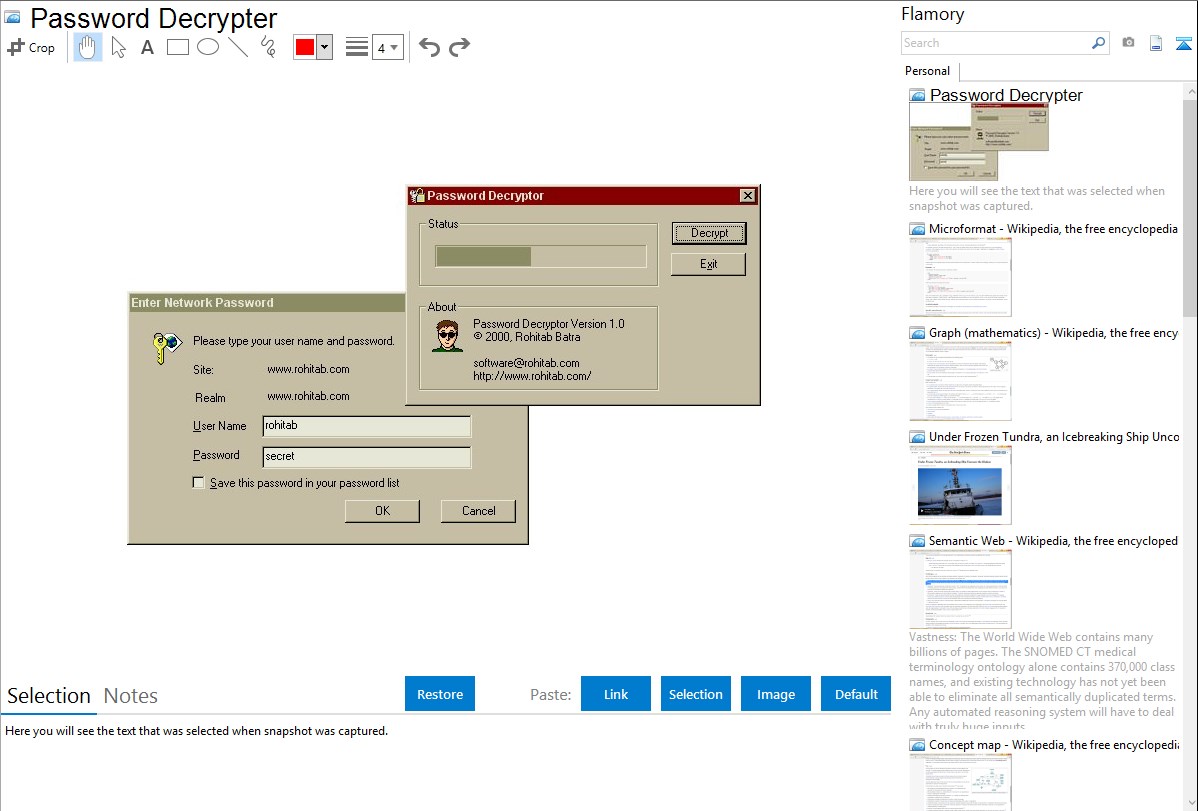Pick the ellipse drawing tool
Image resolution: width=1198 pixels, height=811 pixels.
click(x=208, y=47)
